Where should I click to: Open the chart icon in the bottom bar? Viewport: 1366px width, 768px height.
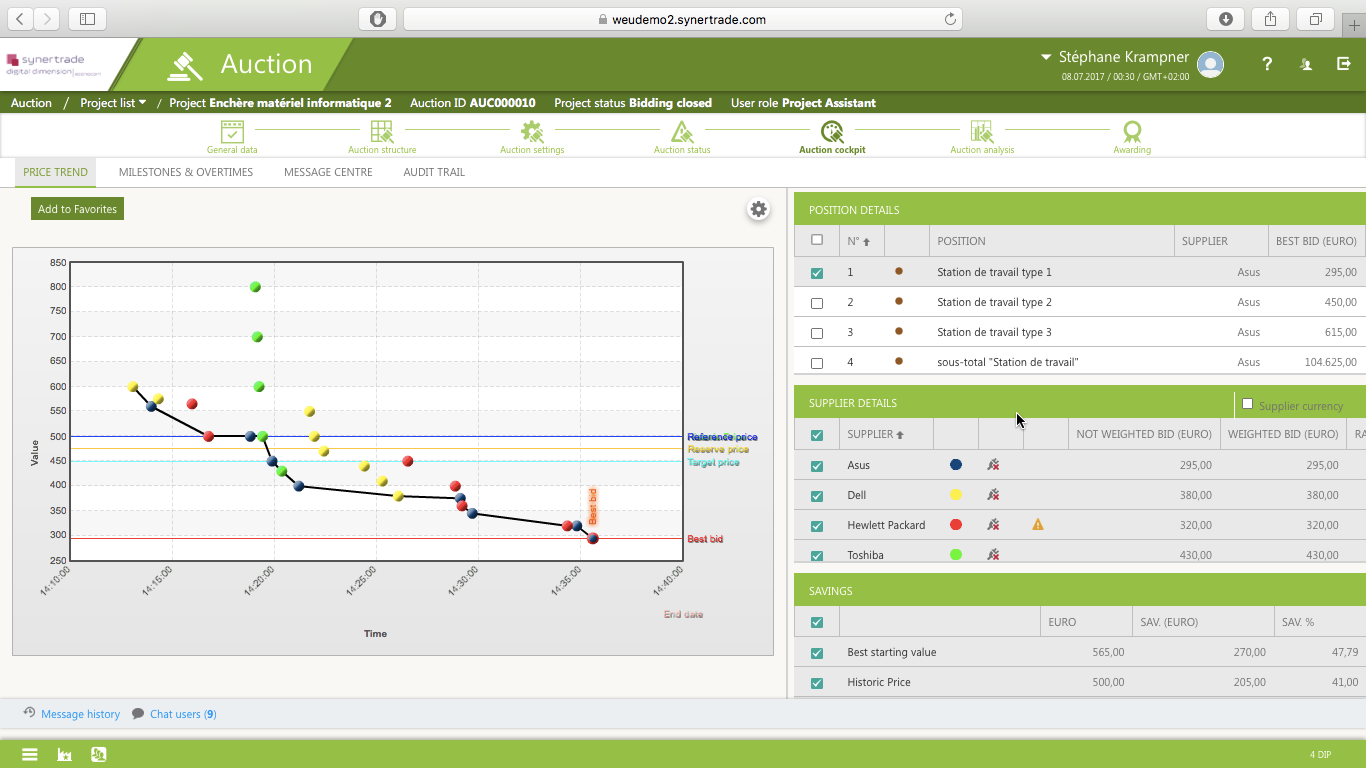(64, 754)
